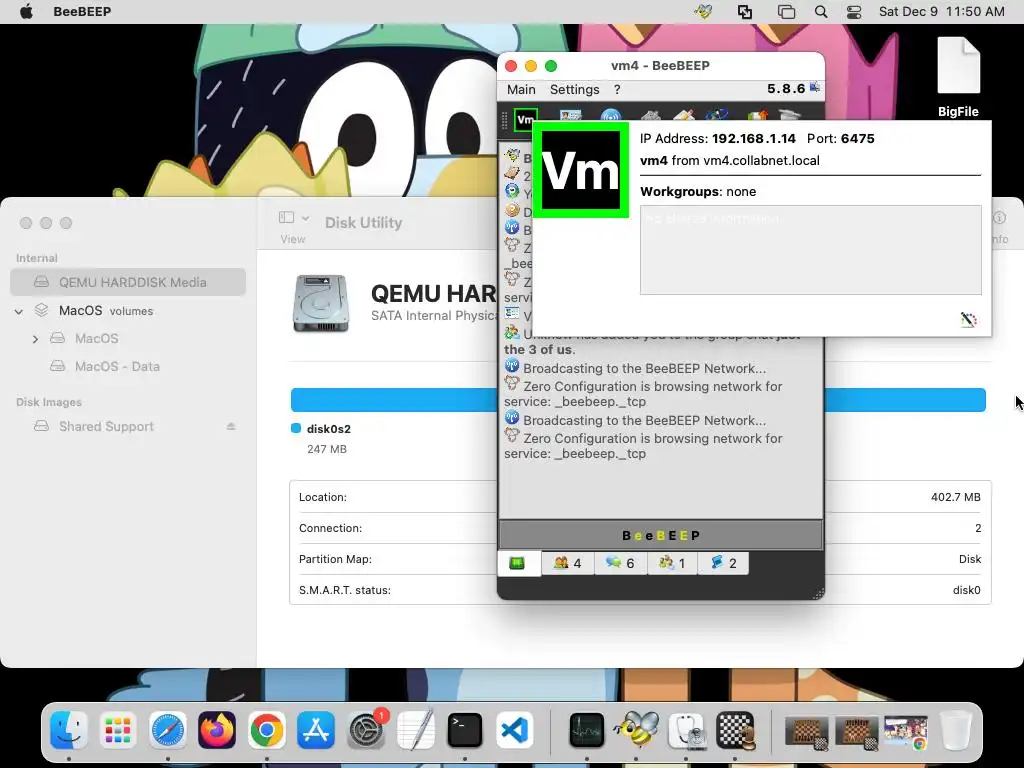1024x768 pixels.
Task: Click the blue disk usage bar
Action: [637, 400]
